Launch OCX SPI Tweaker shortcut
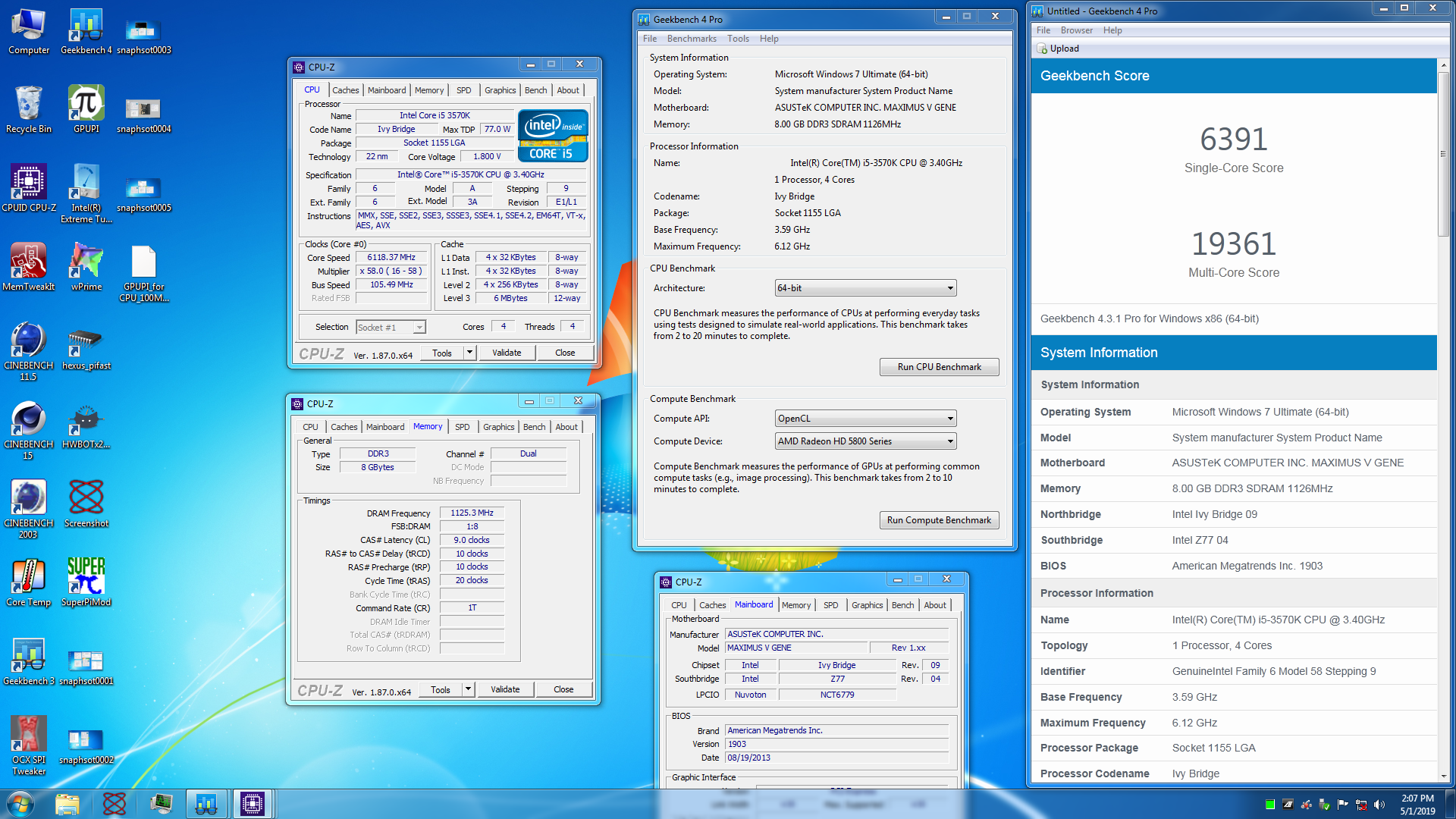The image size is (1456, 819). (29, 746)
